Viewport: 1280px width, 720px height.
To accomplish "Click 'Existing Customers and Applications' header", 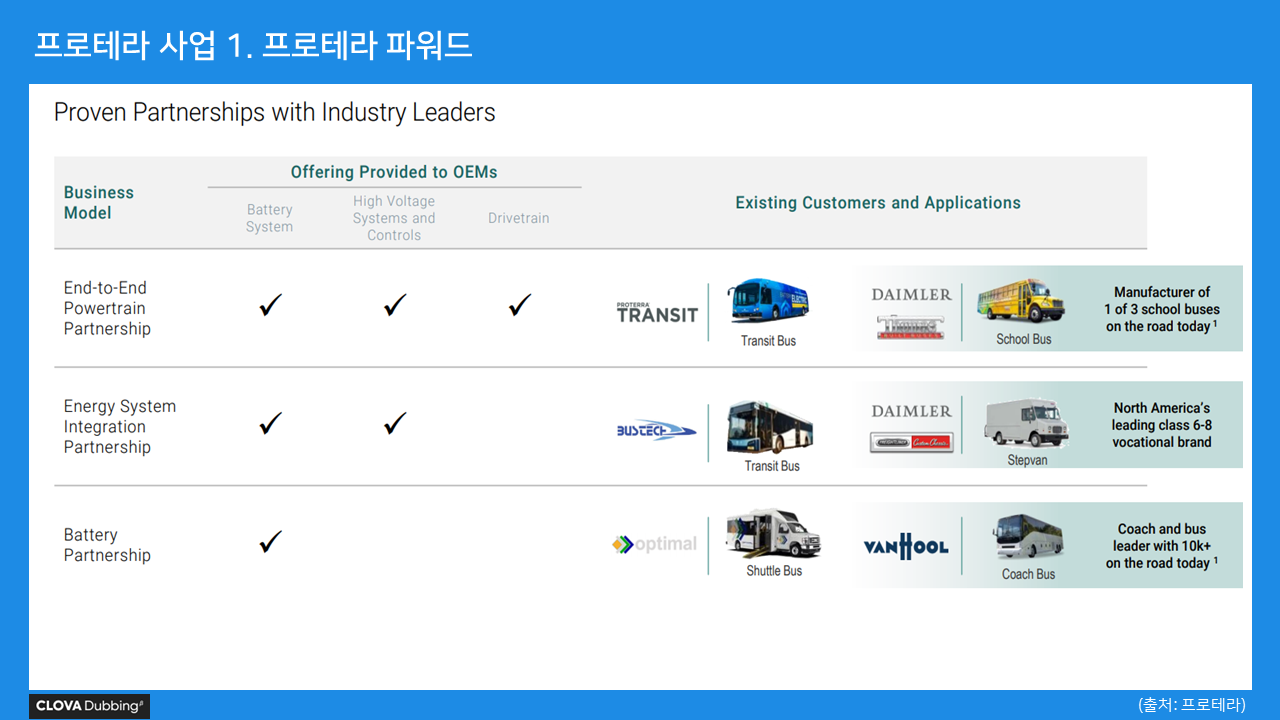I will [x=878, y=203].
